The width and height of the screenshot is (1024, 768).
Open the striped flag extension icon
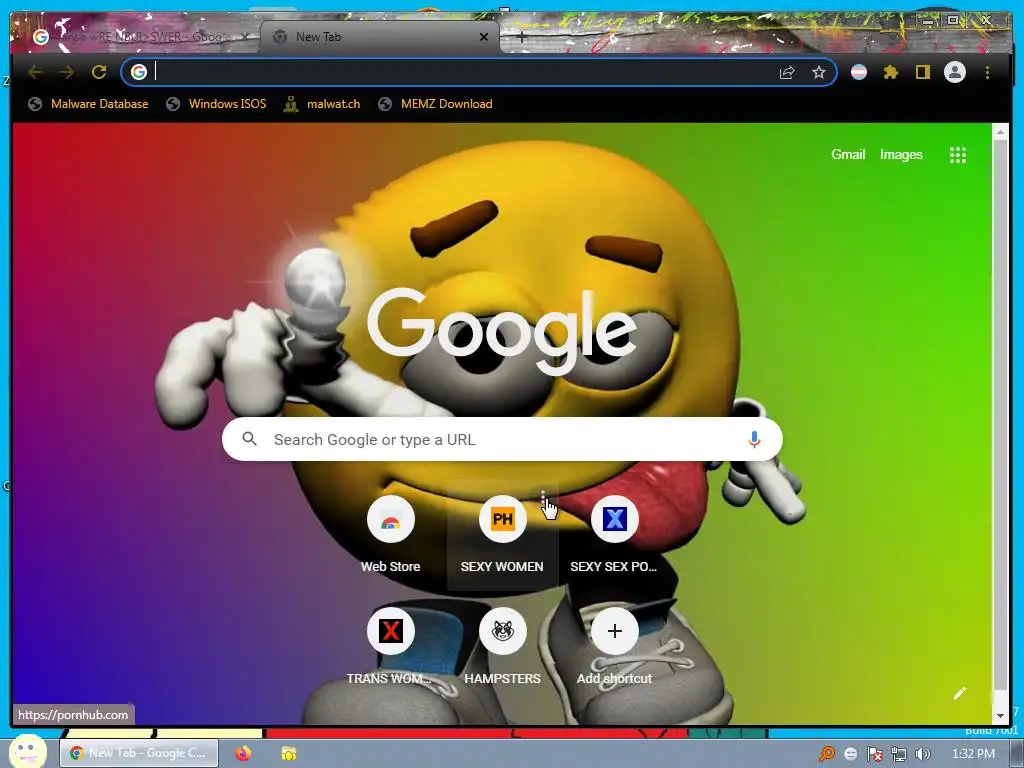tap(859, 72)
